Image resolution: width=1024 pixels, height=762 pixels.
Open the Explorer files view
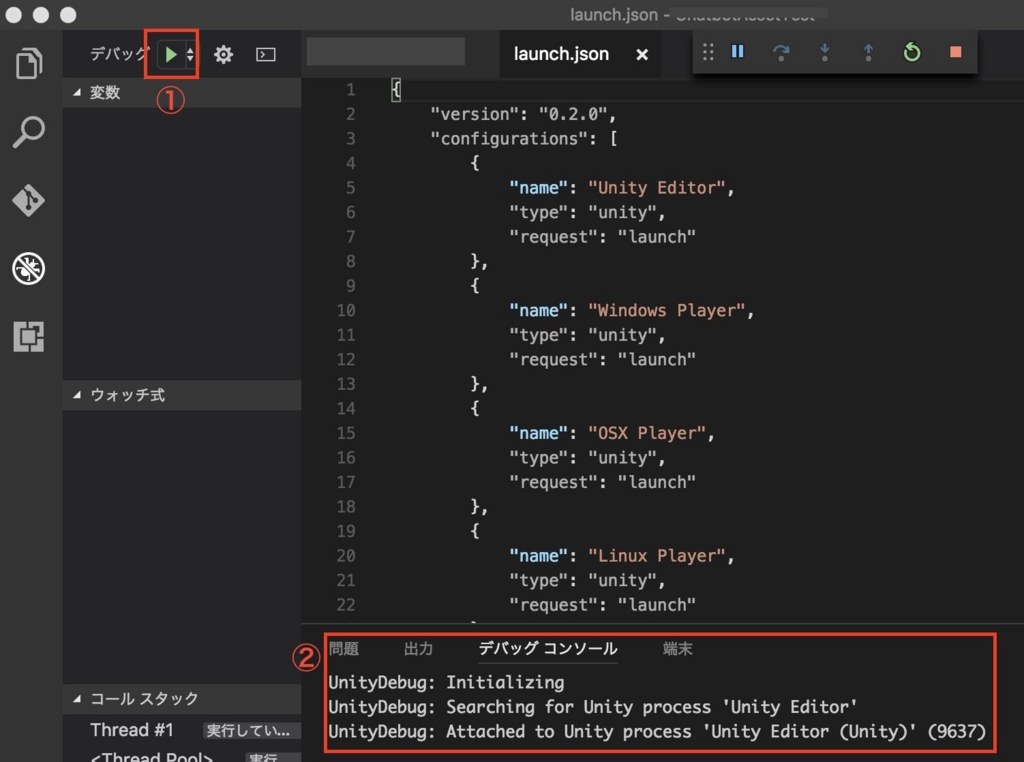coord(29,63)
